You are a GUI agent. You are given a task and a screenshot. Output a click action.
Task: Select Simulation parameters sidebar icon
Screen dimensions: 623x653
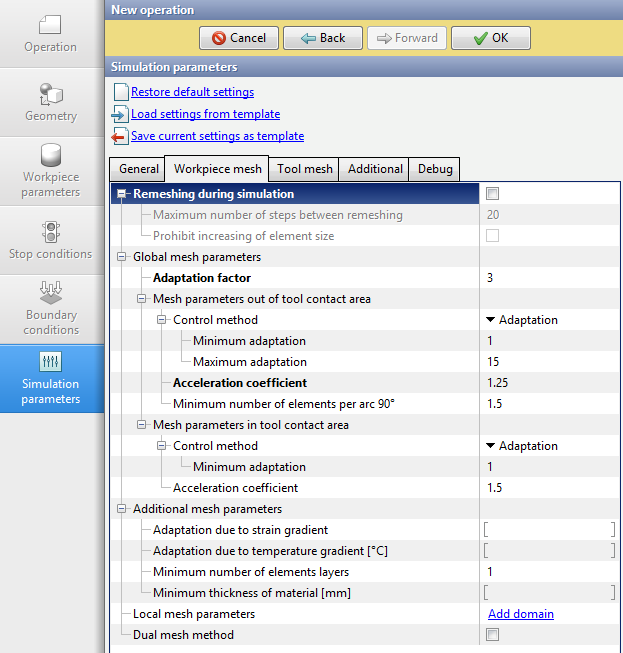pyautogui.click(x=51, y=377)
